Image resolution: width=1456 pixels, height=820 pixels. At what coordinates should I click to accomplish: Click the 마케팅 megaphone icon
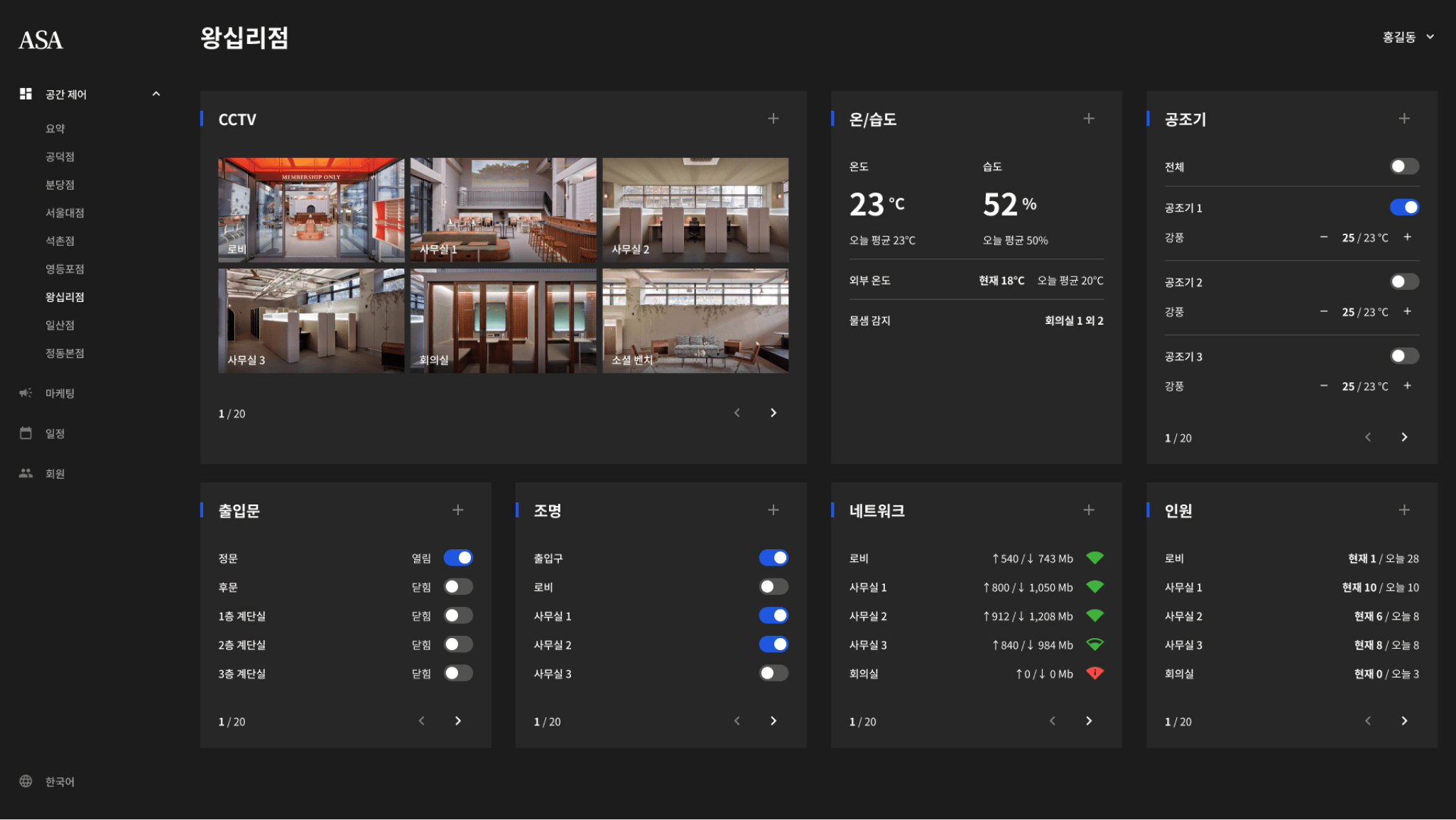coord(26,393)
